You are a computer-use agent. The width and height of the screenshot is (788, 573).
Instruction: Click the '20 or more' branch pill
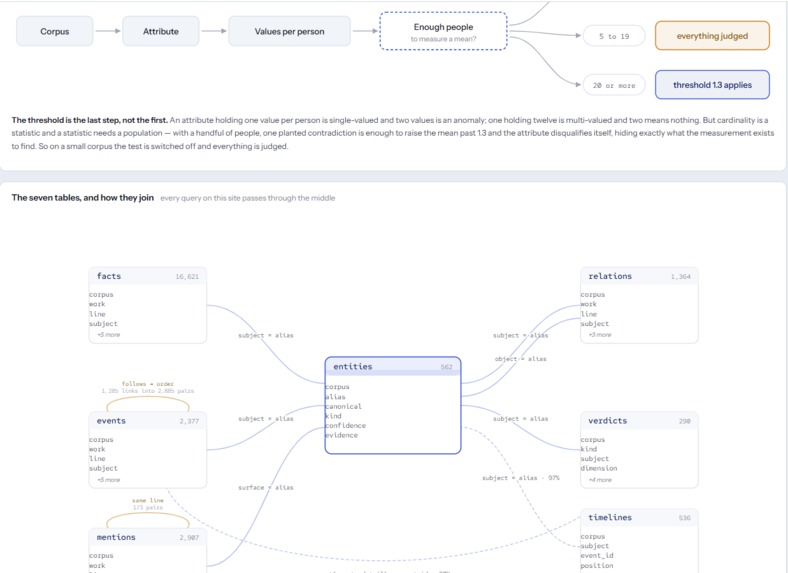point(614,85)
